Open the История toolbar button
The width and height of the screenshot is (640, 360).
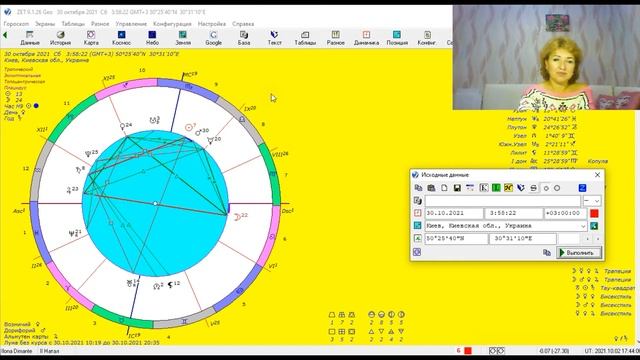[x=60, y=38]
